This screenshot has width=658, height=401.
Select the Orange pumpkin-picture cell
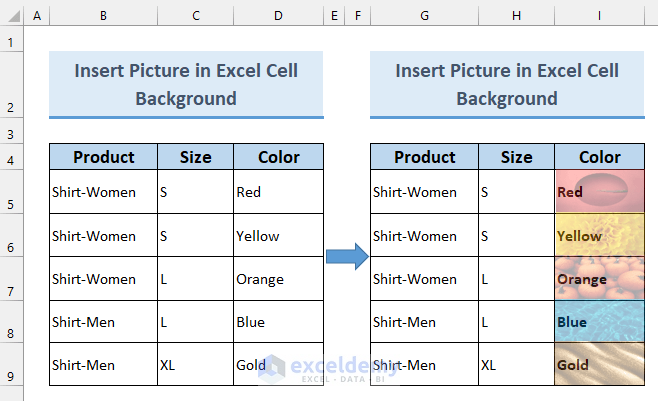click(x=600, y=279)
